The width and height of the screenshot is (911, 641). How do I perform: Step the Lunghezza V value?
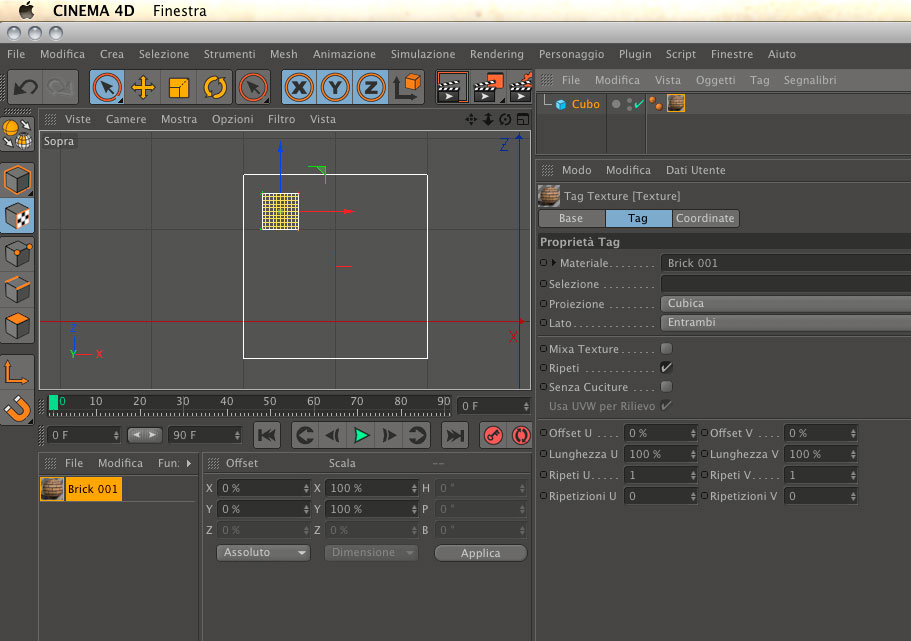point(853,454)
